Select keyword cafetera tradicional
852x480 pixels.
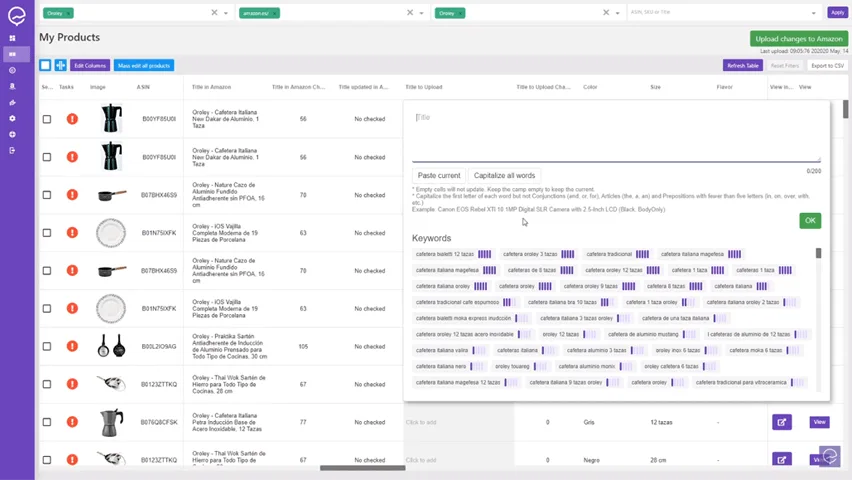(617, 254)
